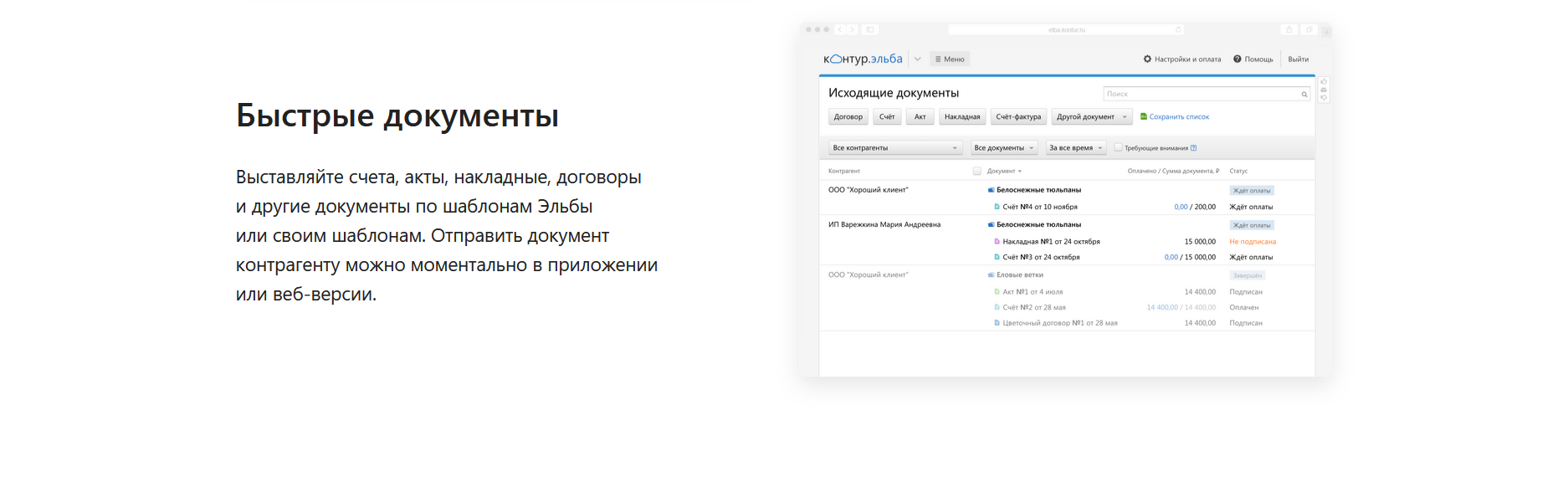Click the Сохранить список link
This screenshot has height=503, width=1568.
click(1179, 117)
